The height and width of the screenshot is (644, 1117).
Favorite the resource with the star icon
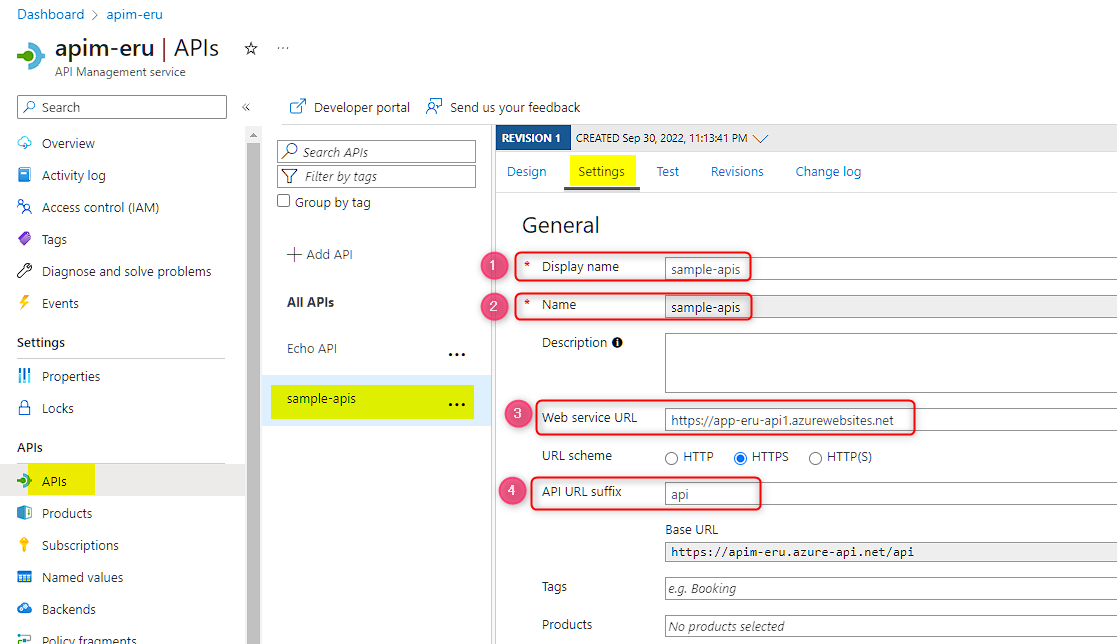[251, 48]
